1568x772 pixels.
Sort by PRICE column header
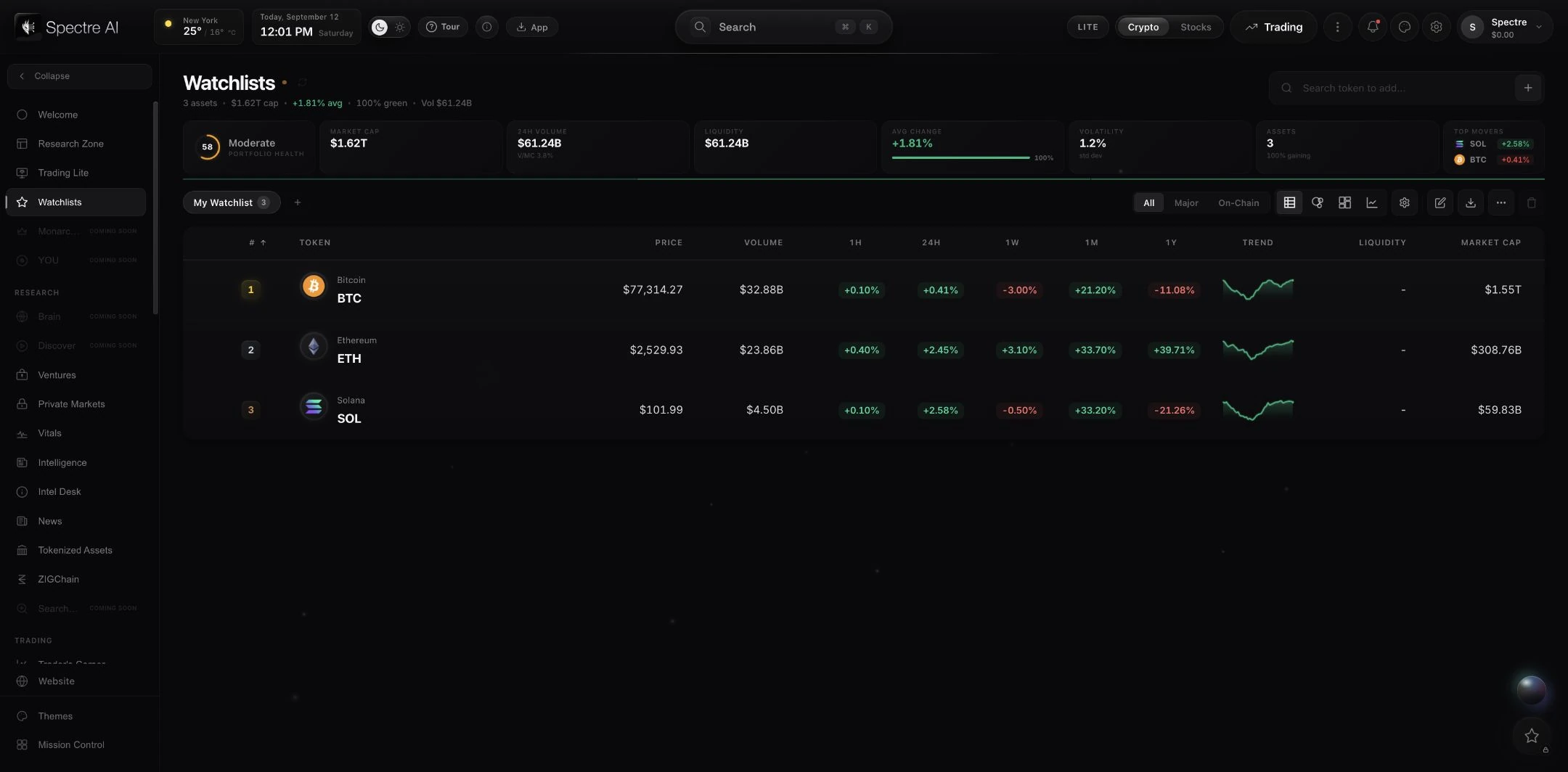tap(669, 242)
